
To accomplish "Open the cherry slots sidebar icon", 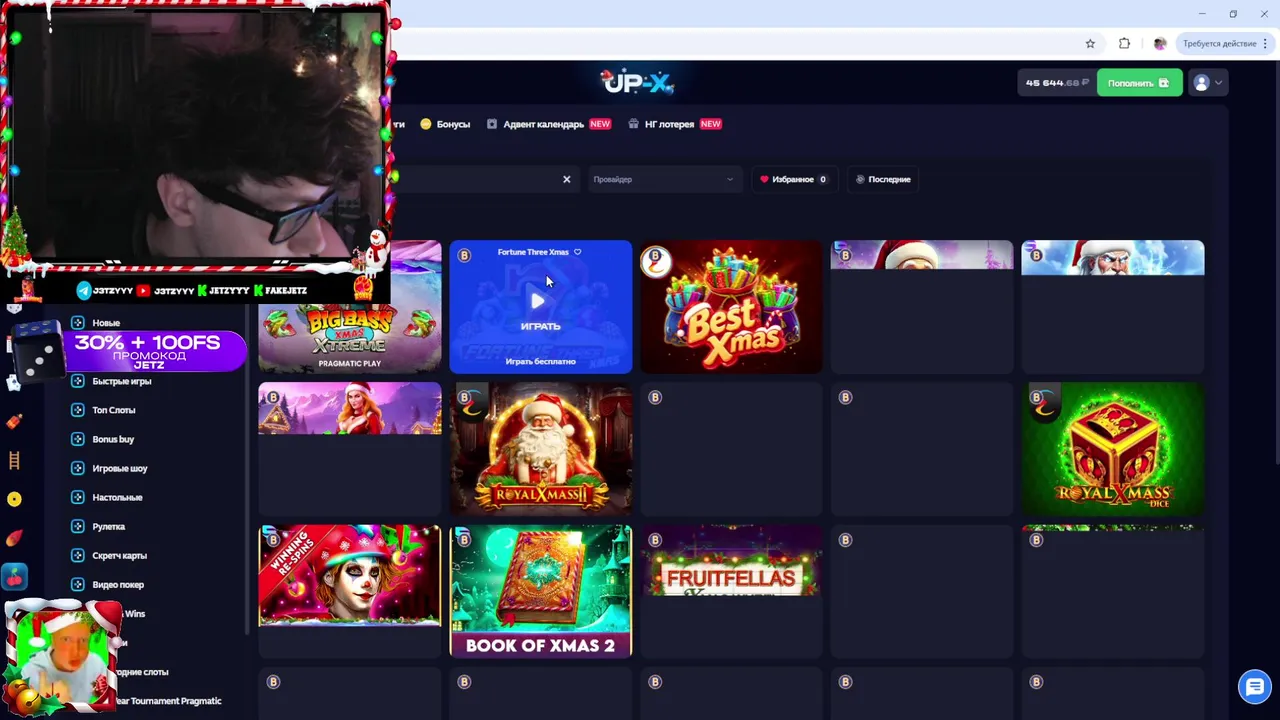I will 14,577.
